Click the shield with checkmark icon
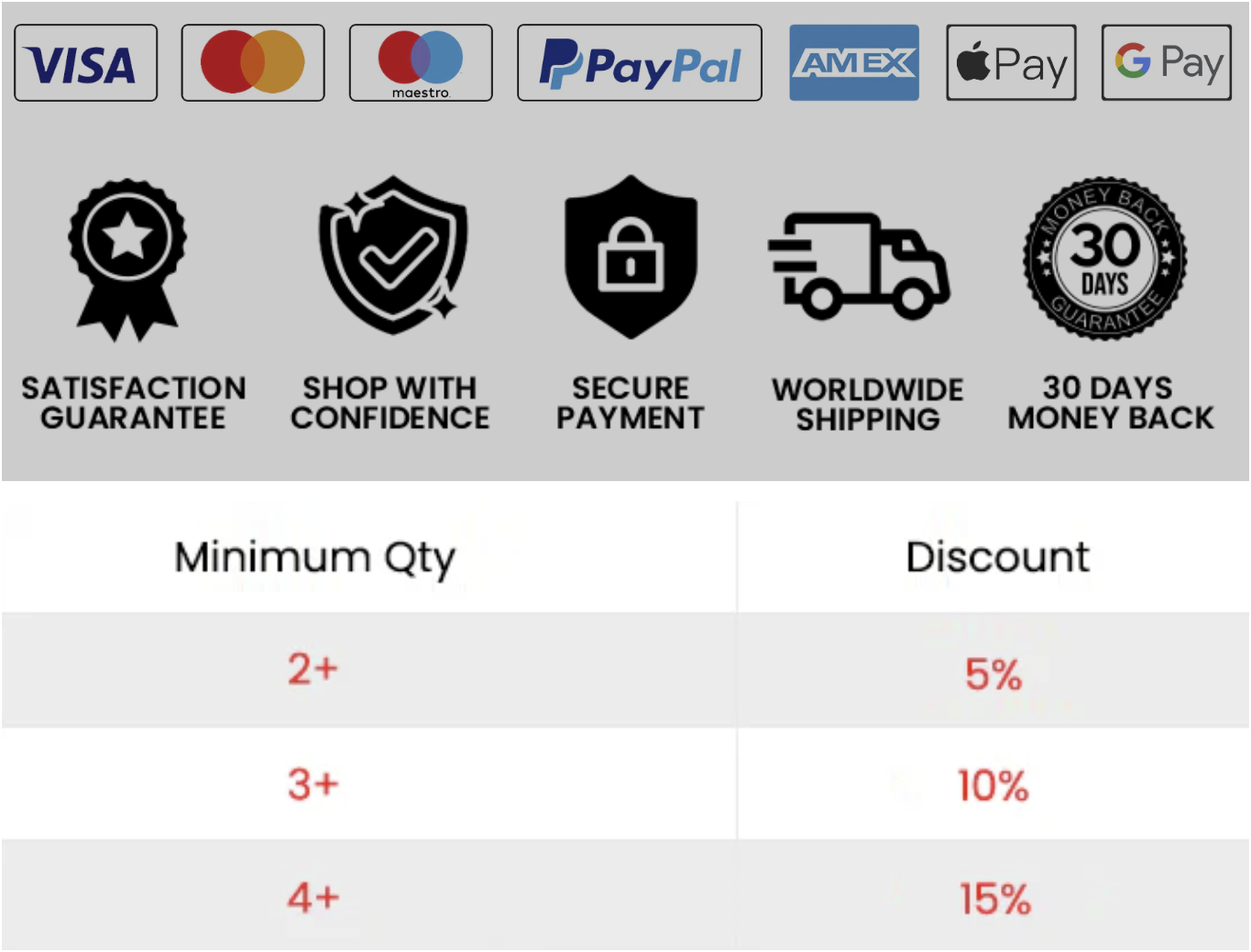The image size is (1251, 952). tap(393, 255)
